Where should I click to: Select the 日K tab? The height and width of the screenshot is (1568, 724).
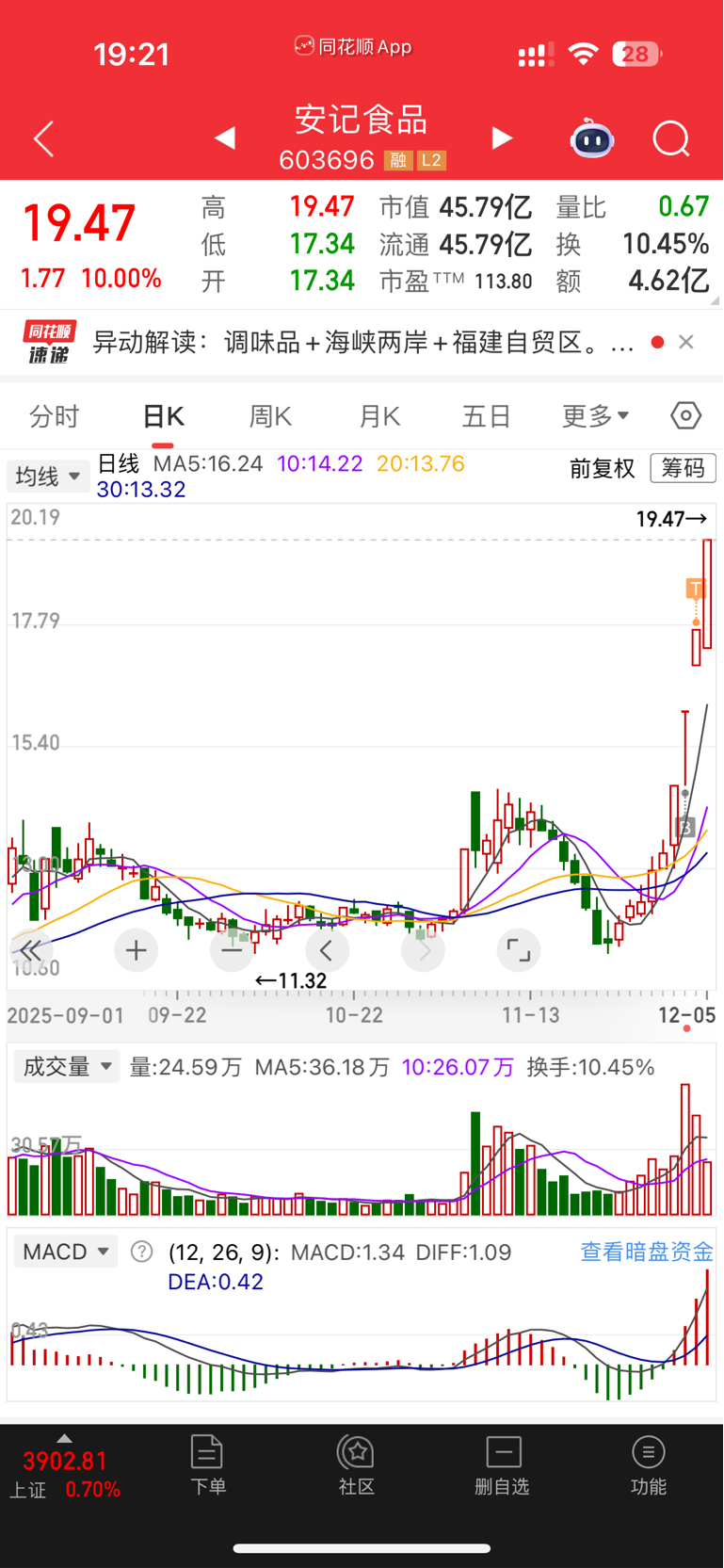pyautogui.click(x=163, y=415)
